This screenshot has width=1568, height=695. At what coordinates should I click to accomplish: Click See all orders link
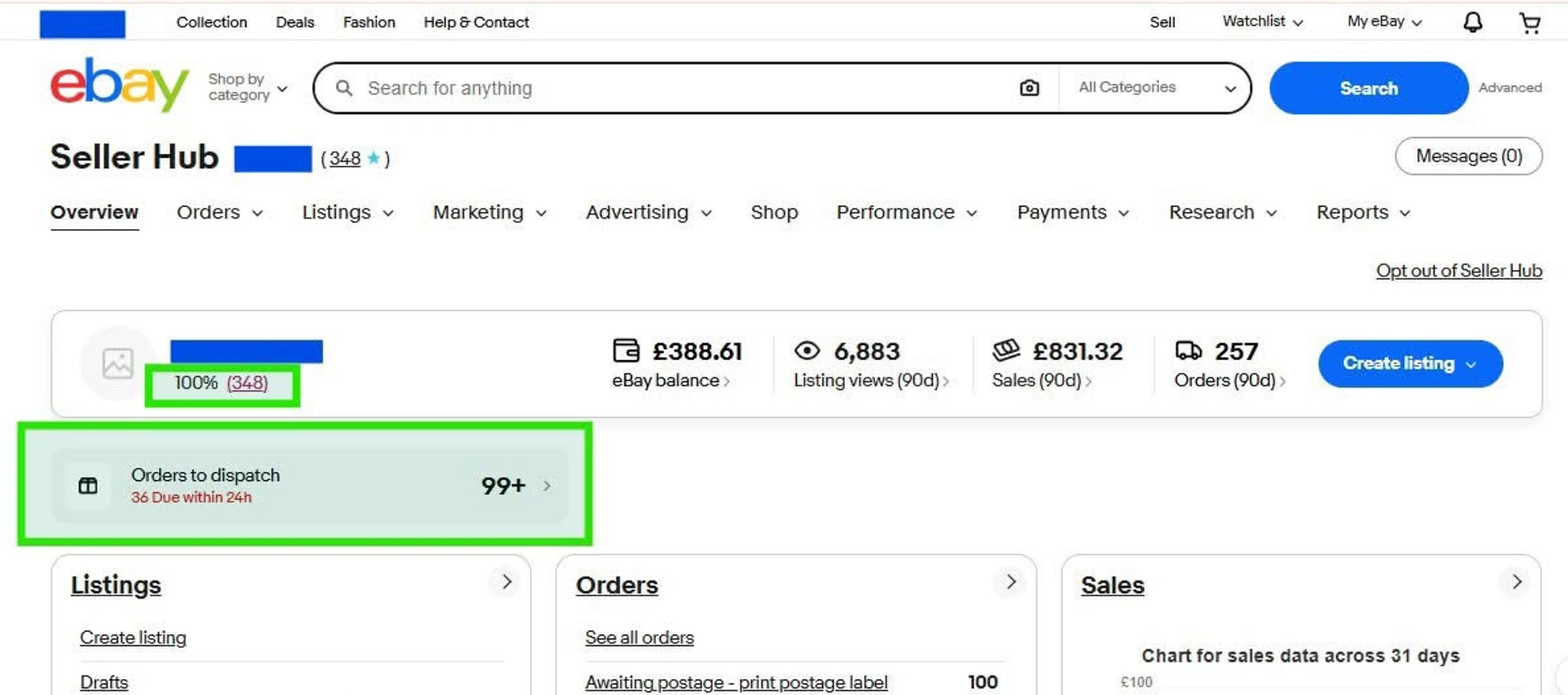click(x=639, y=638)
